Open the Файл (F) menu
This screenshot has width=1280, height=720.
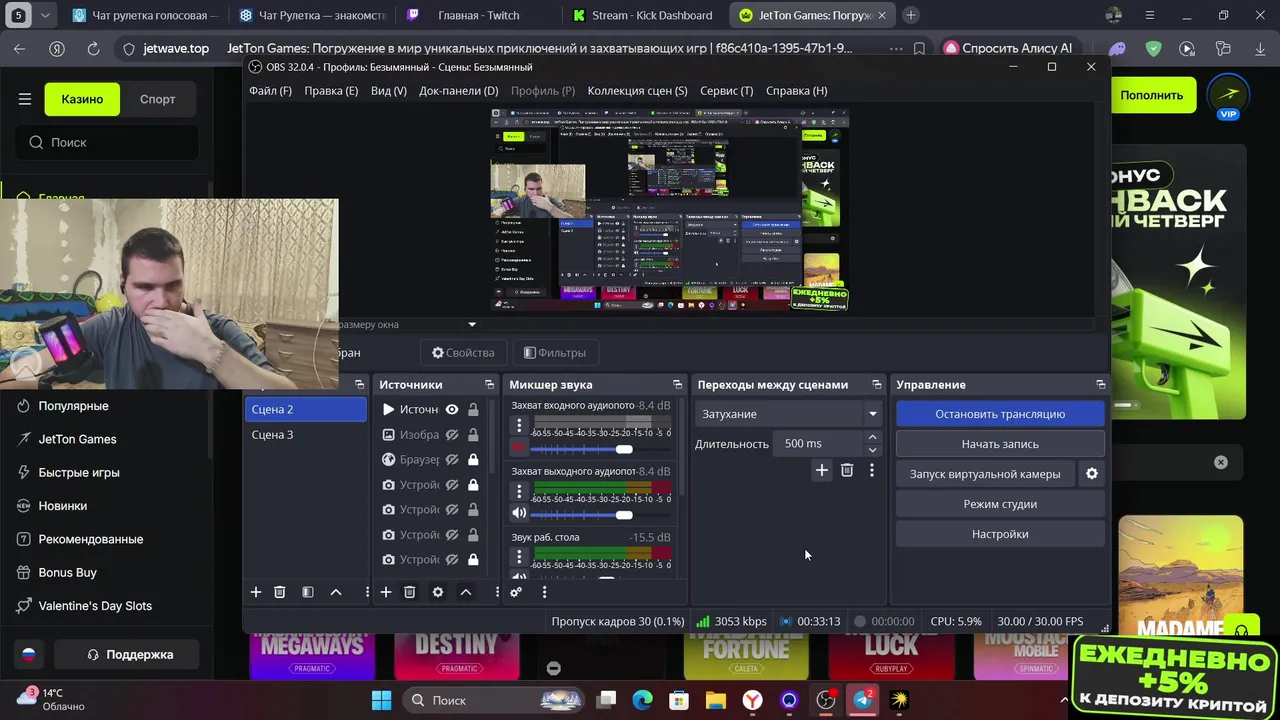point(270,90)
